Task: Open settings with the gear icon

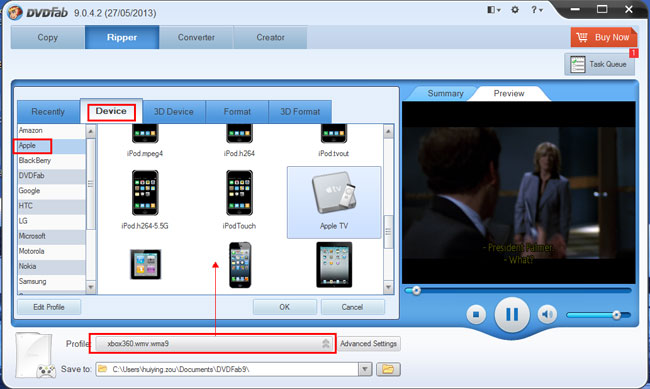Action: tap(515, 10)
